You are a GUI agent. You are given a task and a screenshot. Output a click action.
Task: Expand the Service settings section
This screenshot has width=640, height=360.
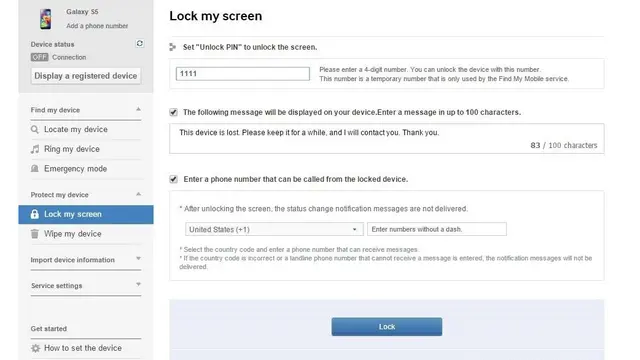click(138, 284)
